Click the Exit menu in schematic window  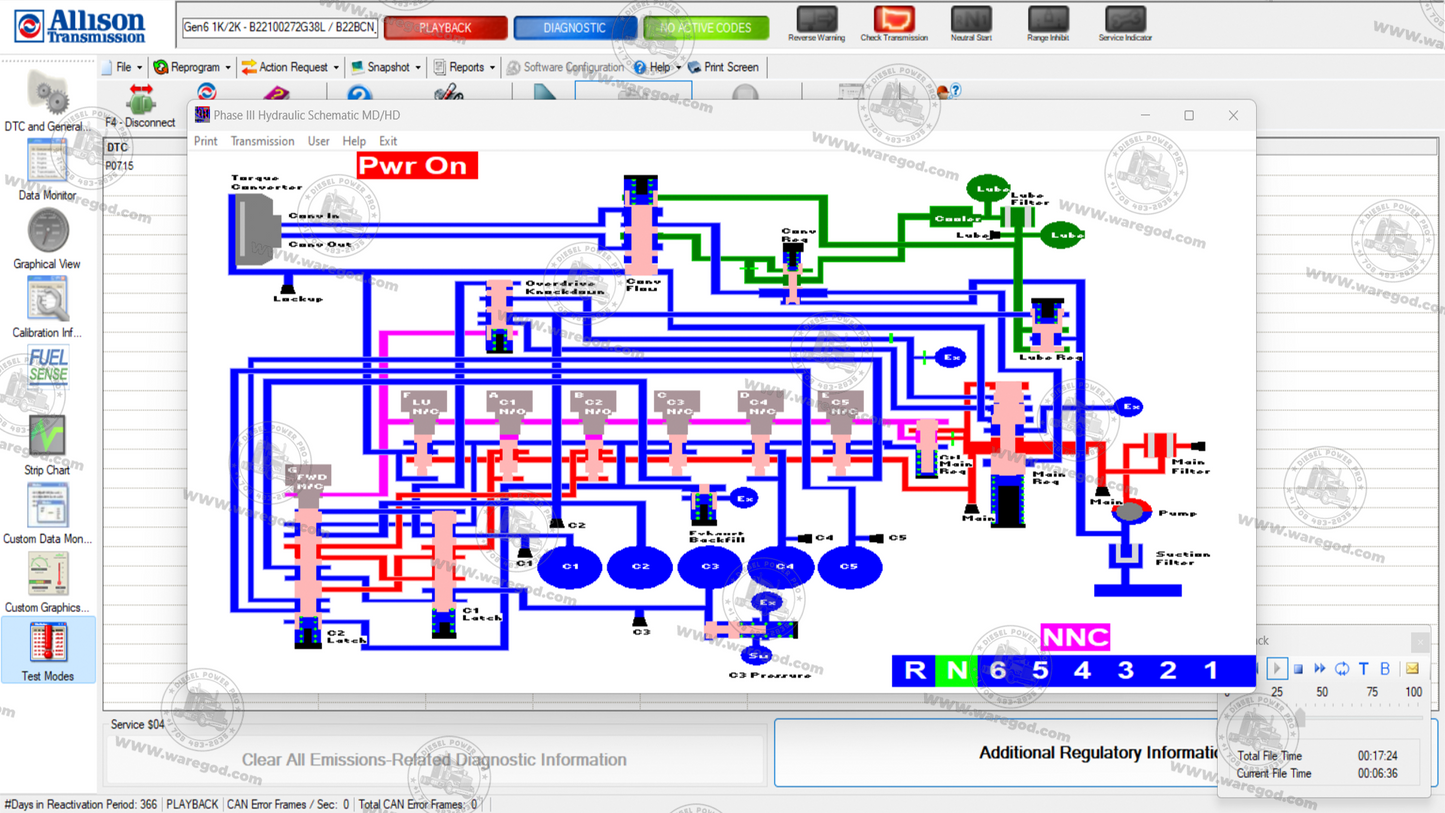coord(388,141)
